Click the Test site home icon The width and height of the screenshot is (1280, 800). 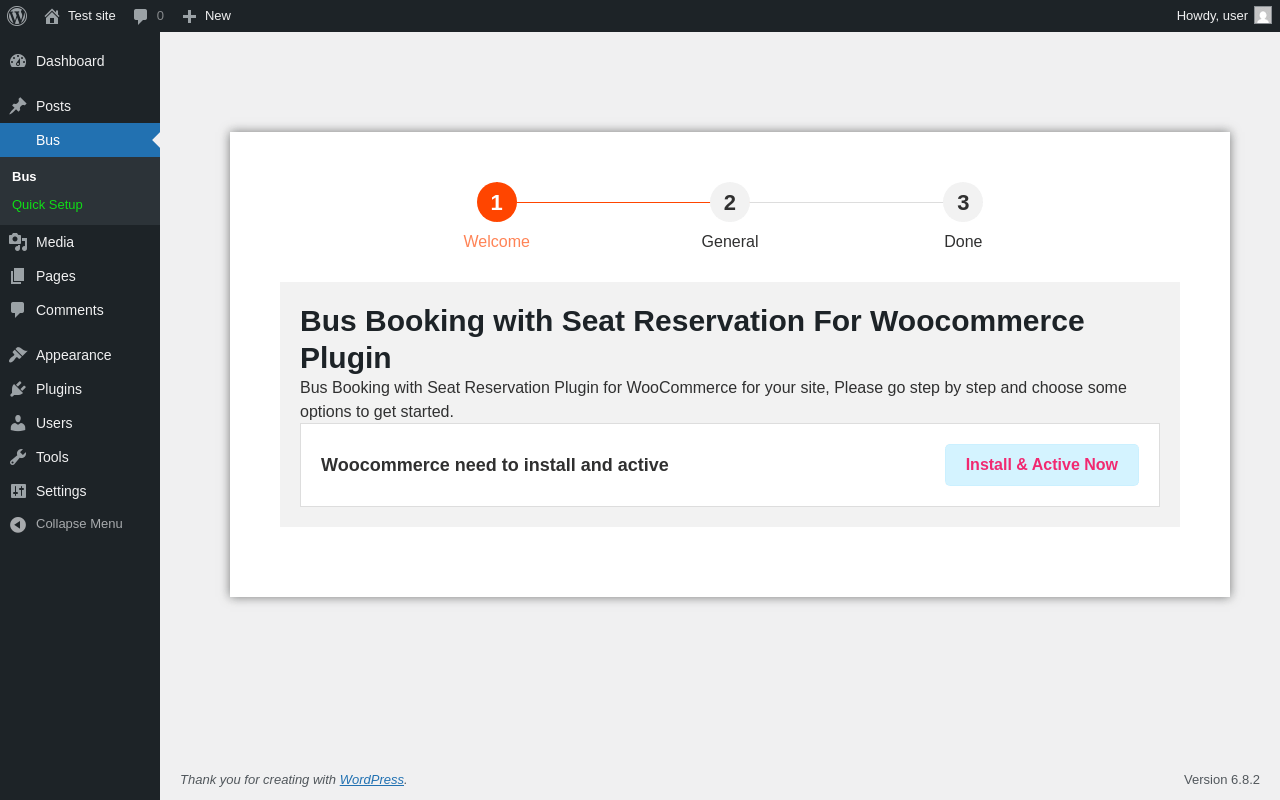(52, 16)
